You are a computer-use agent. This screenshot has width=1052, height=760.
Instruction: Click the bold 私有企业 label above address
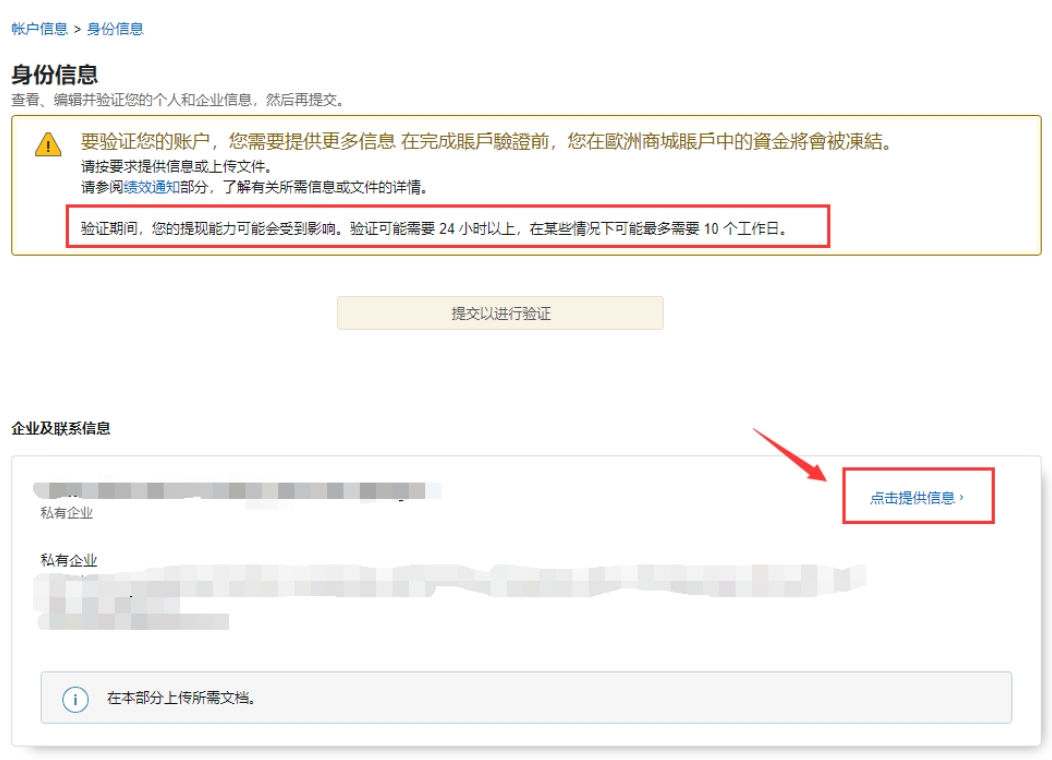click(x=69, y=560)
